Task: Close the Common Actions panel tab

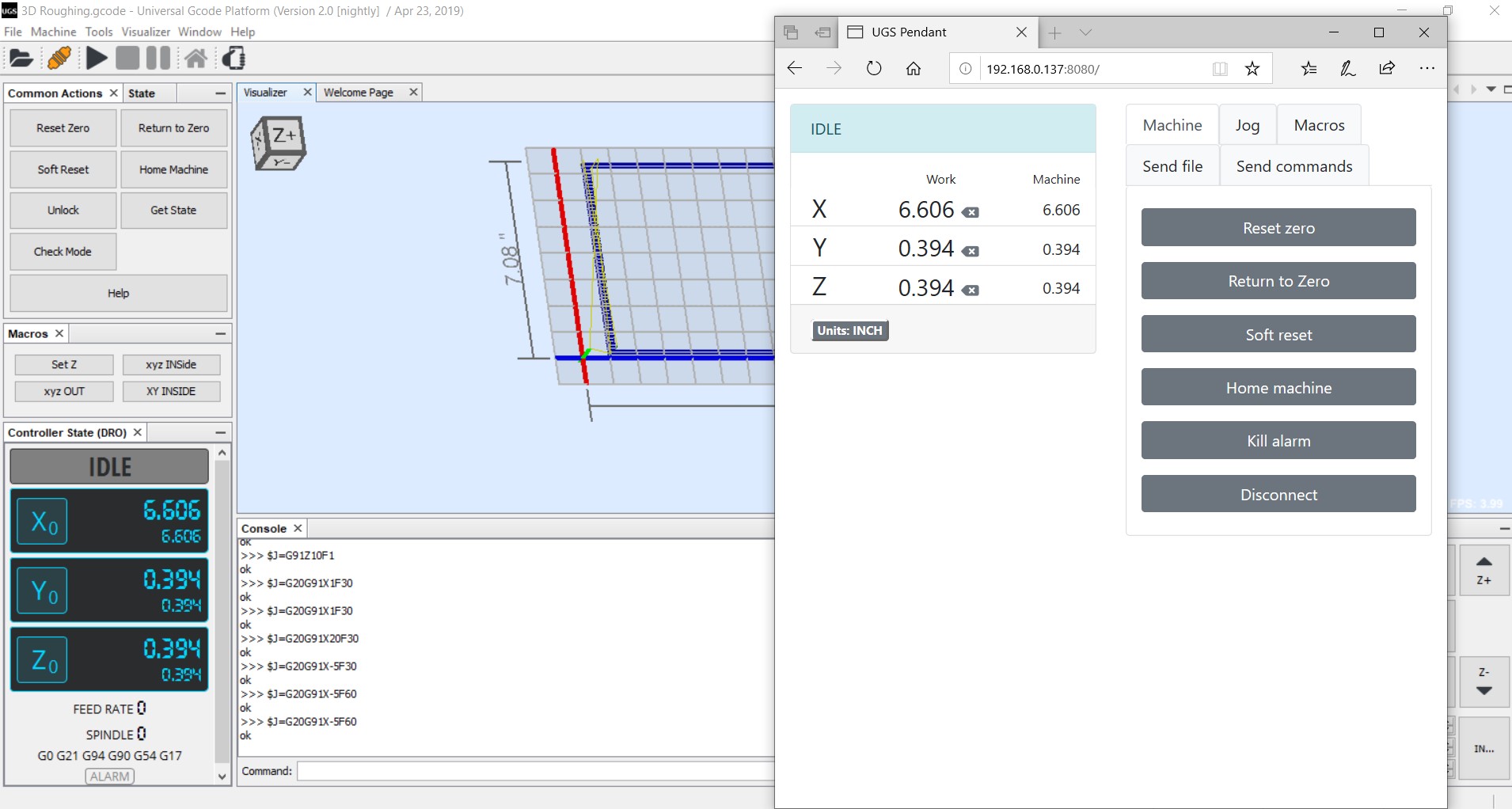Action: (113, 93)
